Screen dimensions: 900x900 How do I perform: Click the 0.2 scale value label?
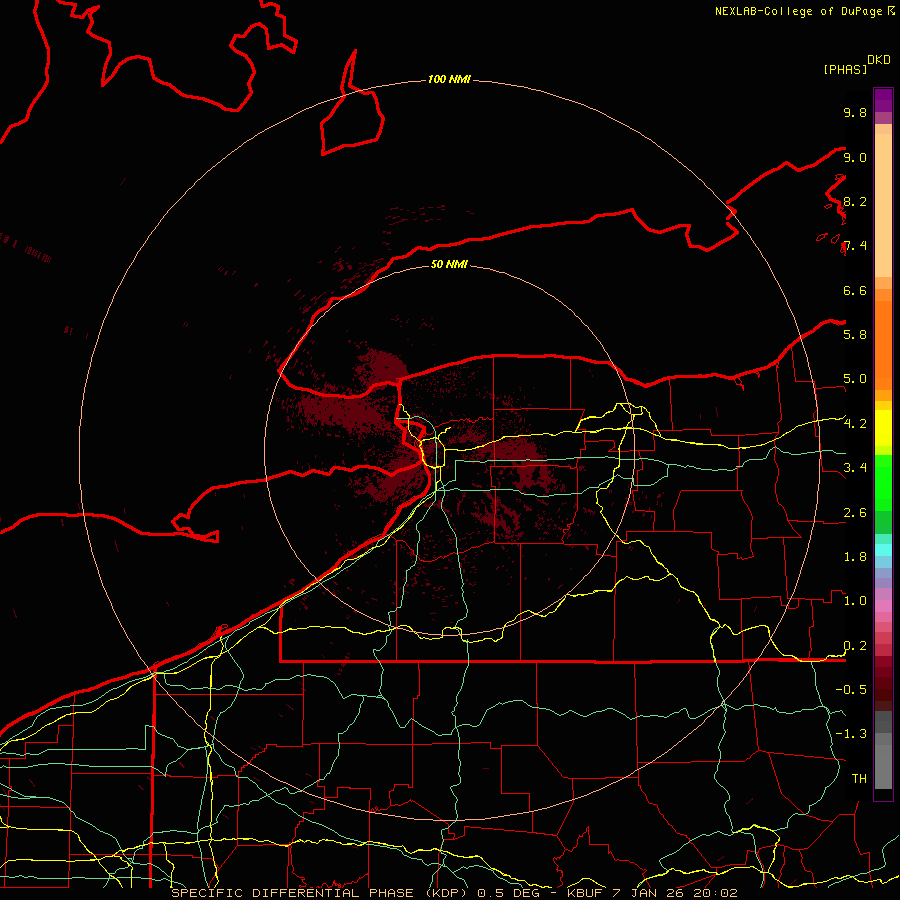tap(855, 646)
